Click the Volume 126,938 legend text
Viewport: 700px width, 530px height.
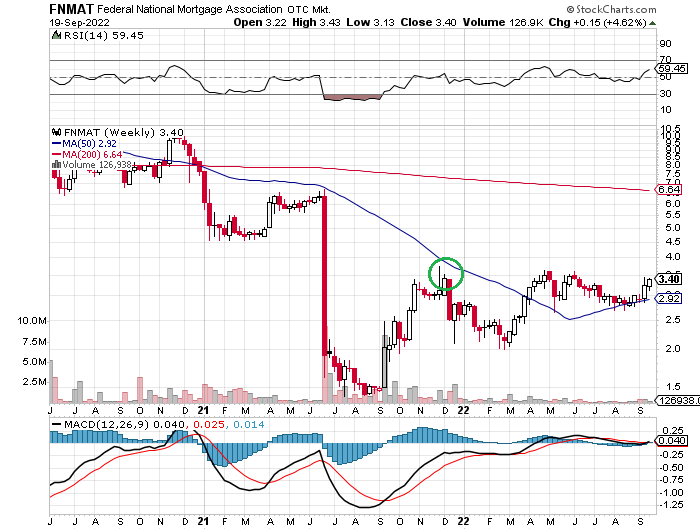[x=97, y=165]
